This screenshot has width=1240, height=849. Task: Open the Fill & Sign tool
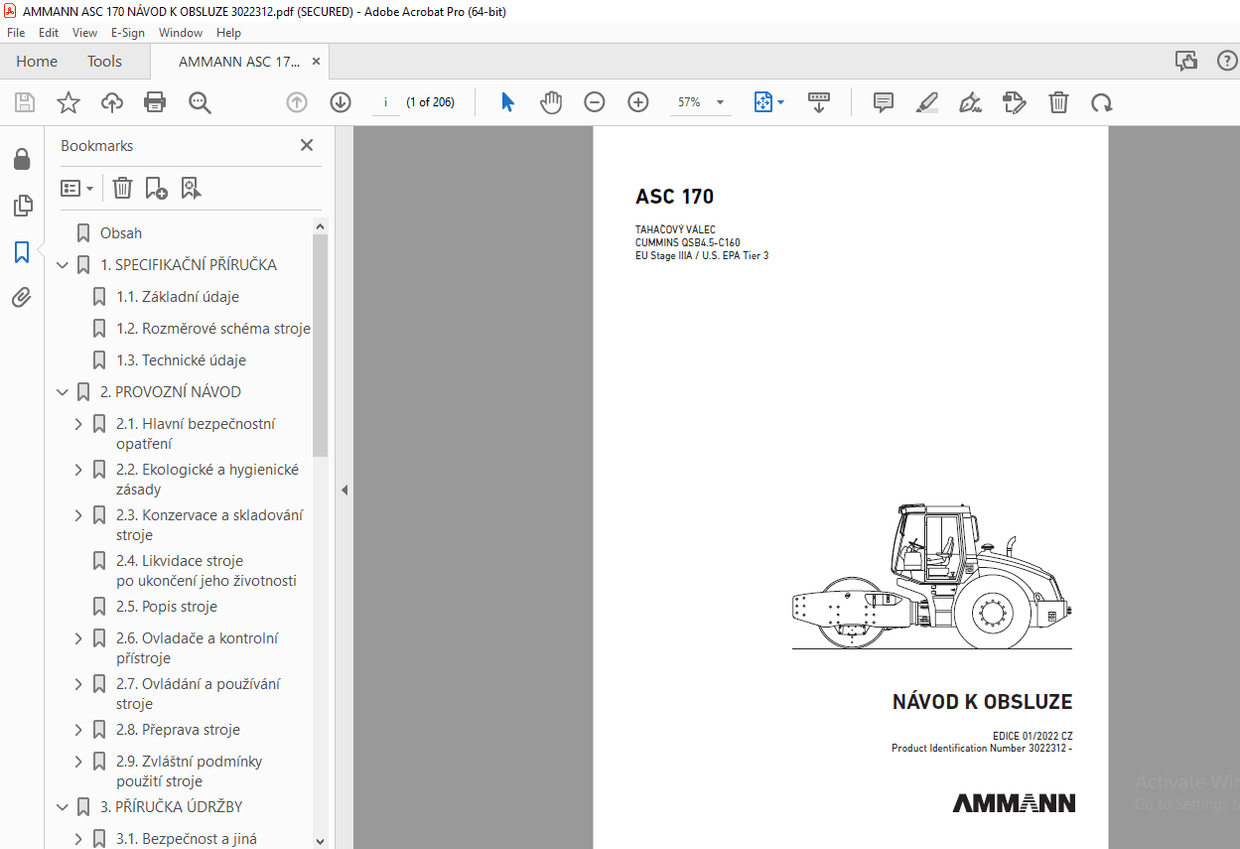tap(970, 101)
